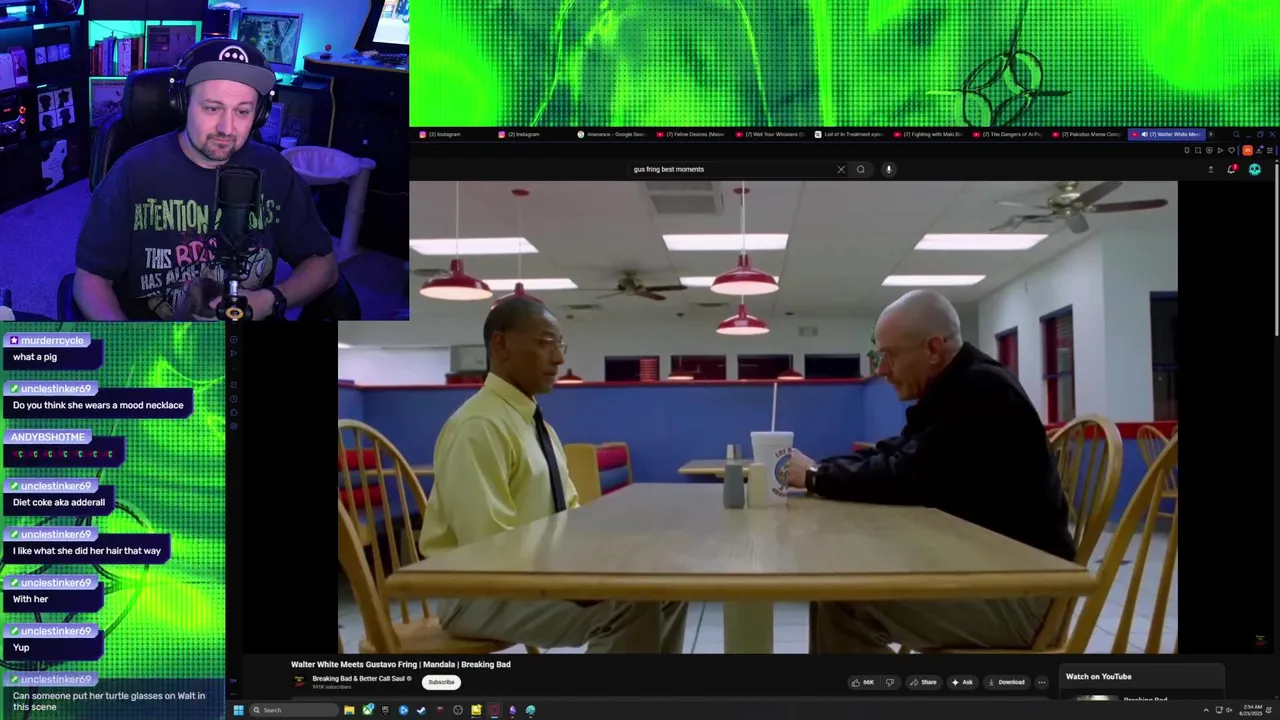The width and height of the screenshot is (1280, 720).
Task: Click chat message 'I like what she did her hair'
Action: pos(87,550)
